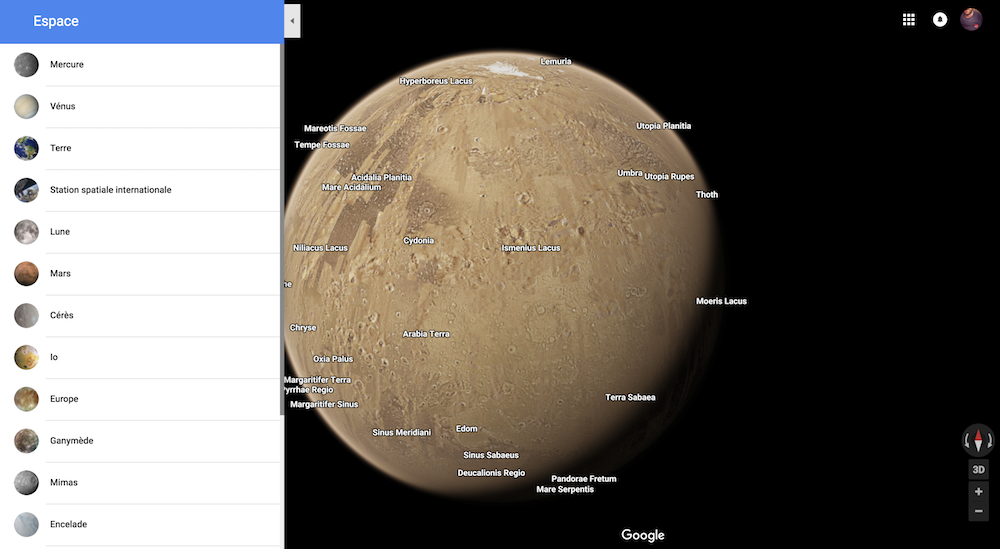Click the Utopia Planitia label
The image size is (1000, 549).
tap(663, 126)
